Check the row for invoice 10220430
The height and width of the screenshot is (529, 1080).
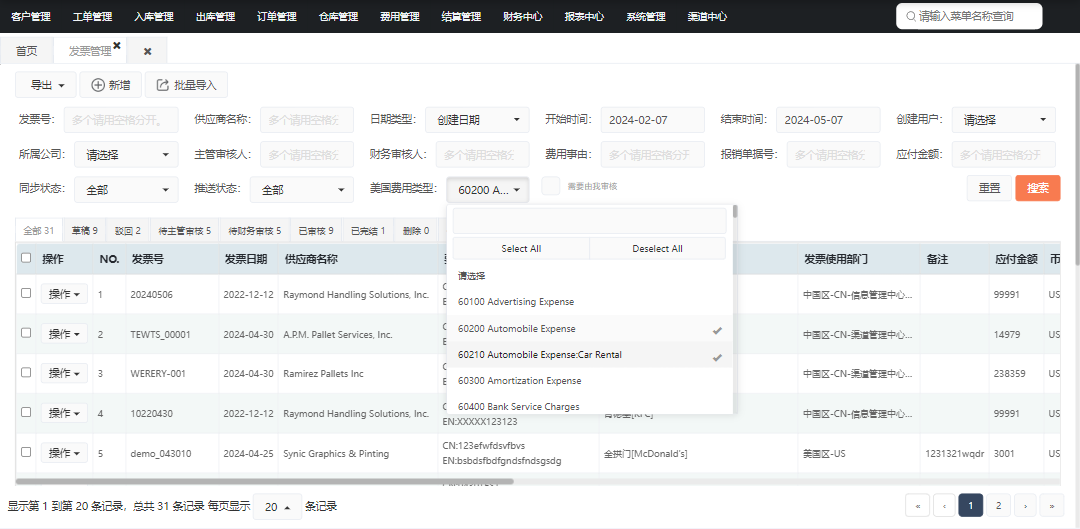[26, 412]
